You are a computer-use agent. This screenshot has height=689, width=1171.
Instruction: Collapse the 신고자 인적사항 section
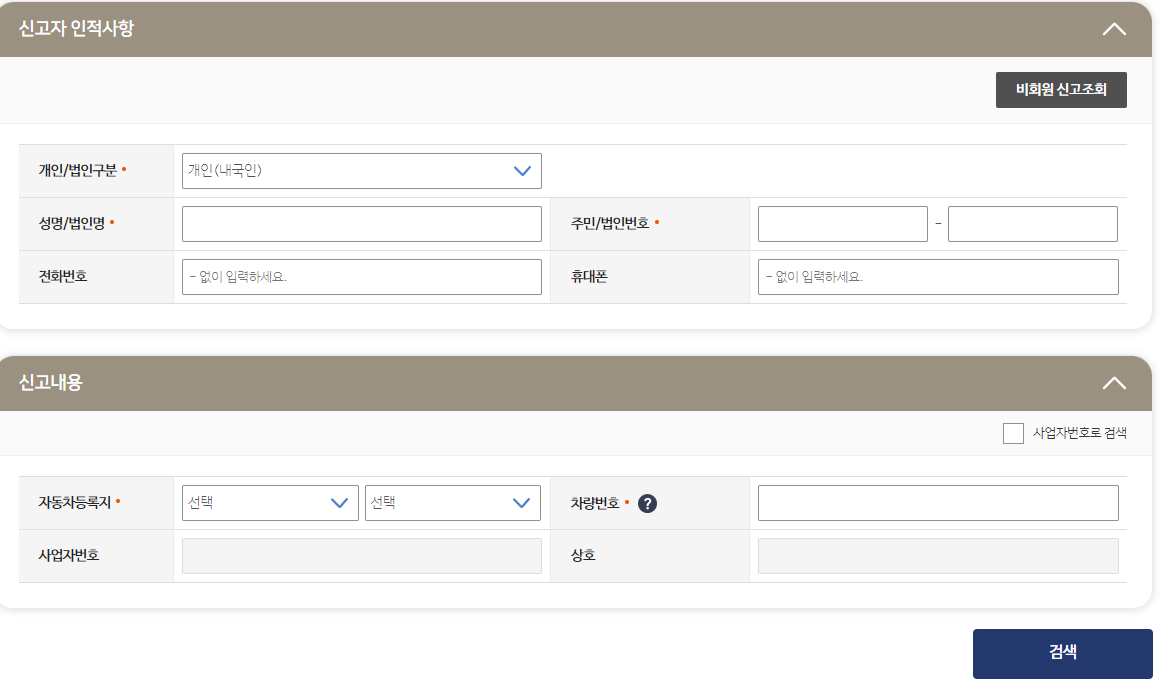tap(1113, 30)
